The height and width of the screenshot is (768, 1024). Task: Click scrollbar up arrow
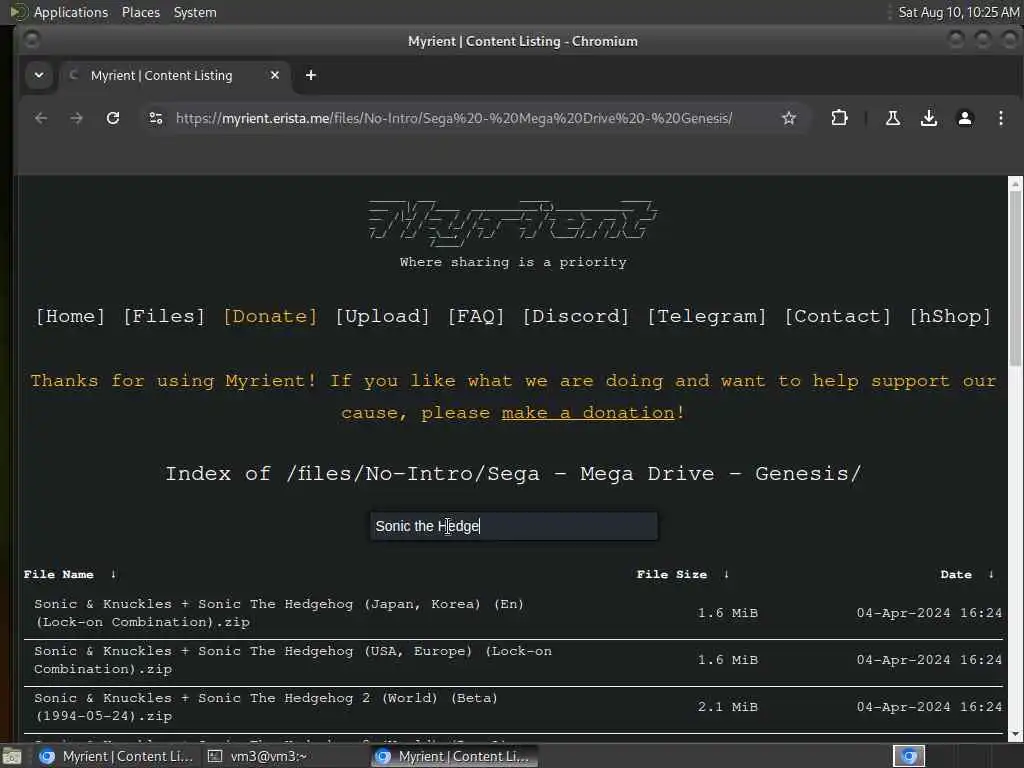[1015, 184]
